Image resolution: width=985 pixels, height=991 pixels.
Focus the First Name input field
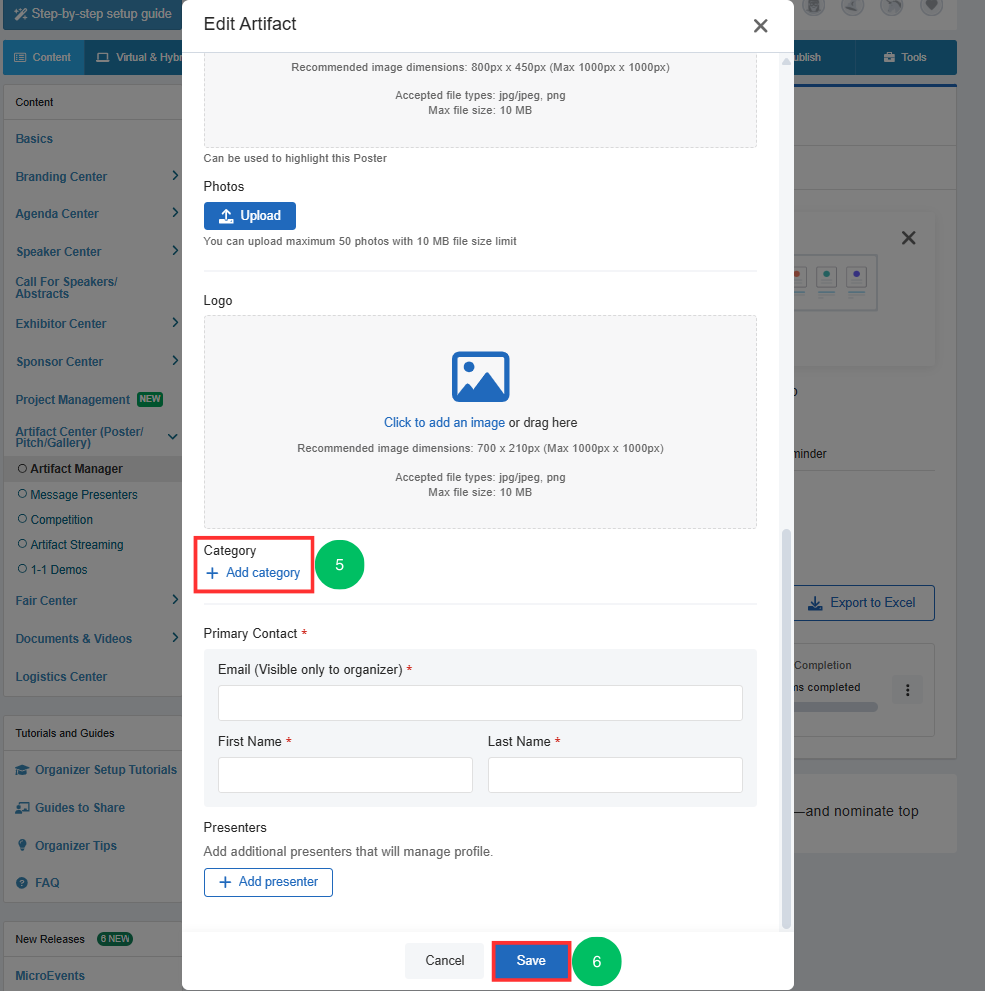coord(345,775)
